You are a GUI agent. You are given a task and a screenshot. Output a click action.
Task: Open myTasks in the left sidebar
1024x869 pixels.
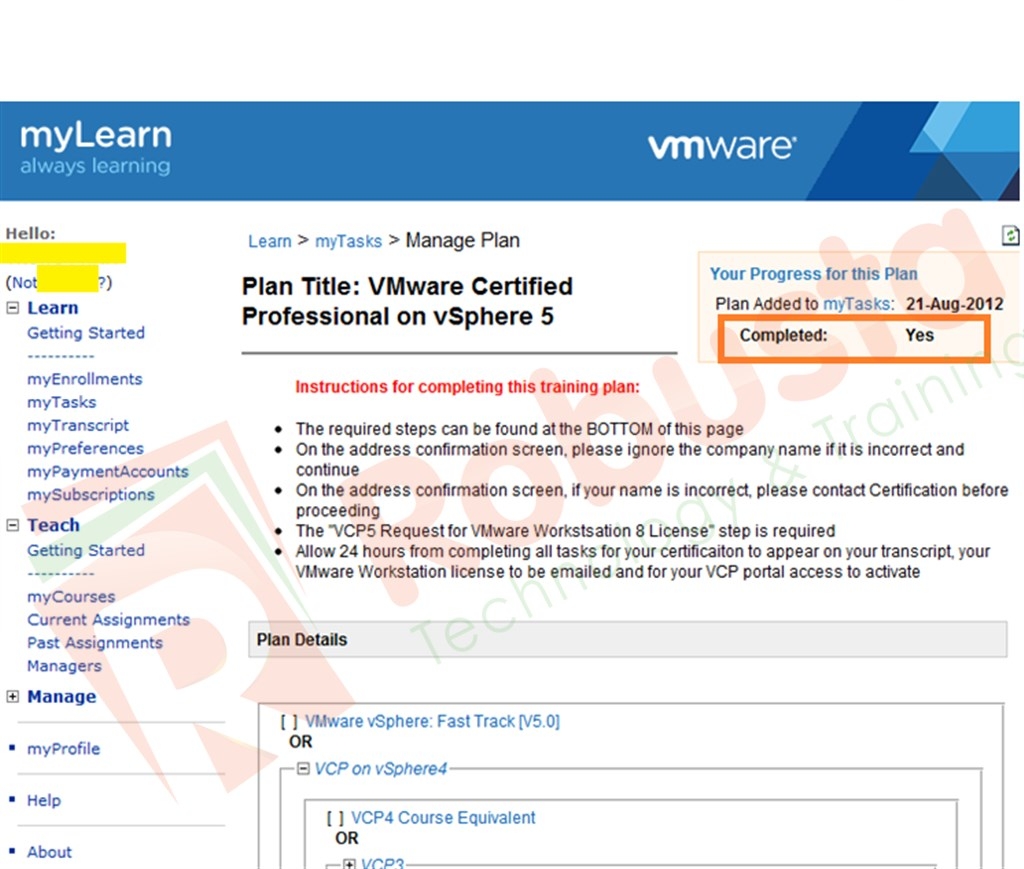[61, 402]
